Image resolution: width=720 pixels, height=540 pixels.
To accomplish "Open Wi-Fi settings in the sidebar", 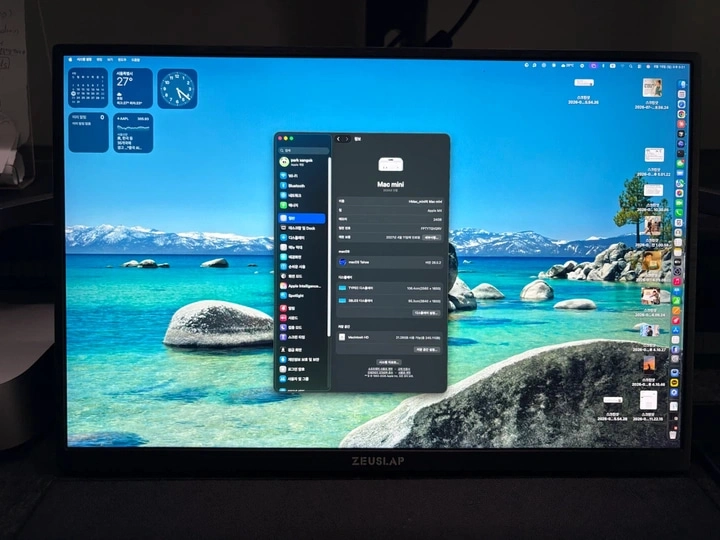I will 302,176.
